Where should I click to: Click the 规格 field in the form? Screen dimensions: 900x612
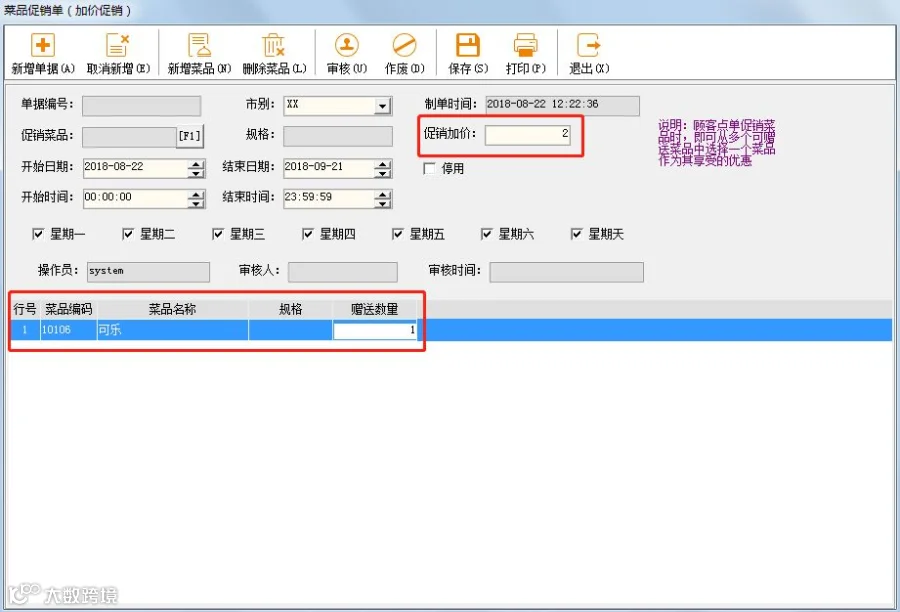click(x=338, y=137)
